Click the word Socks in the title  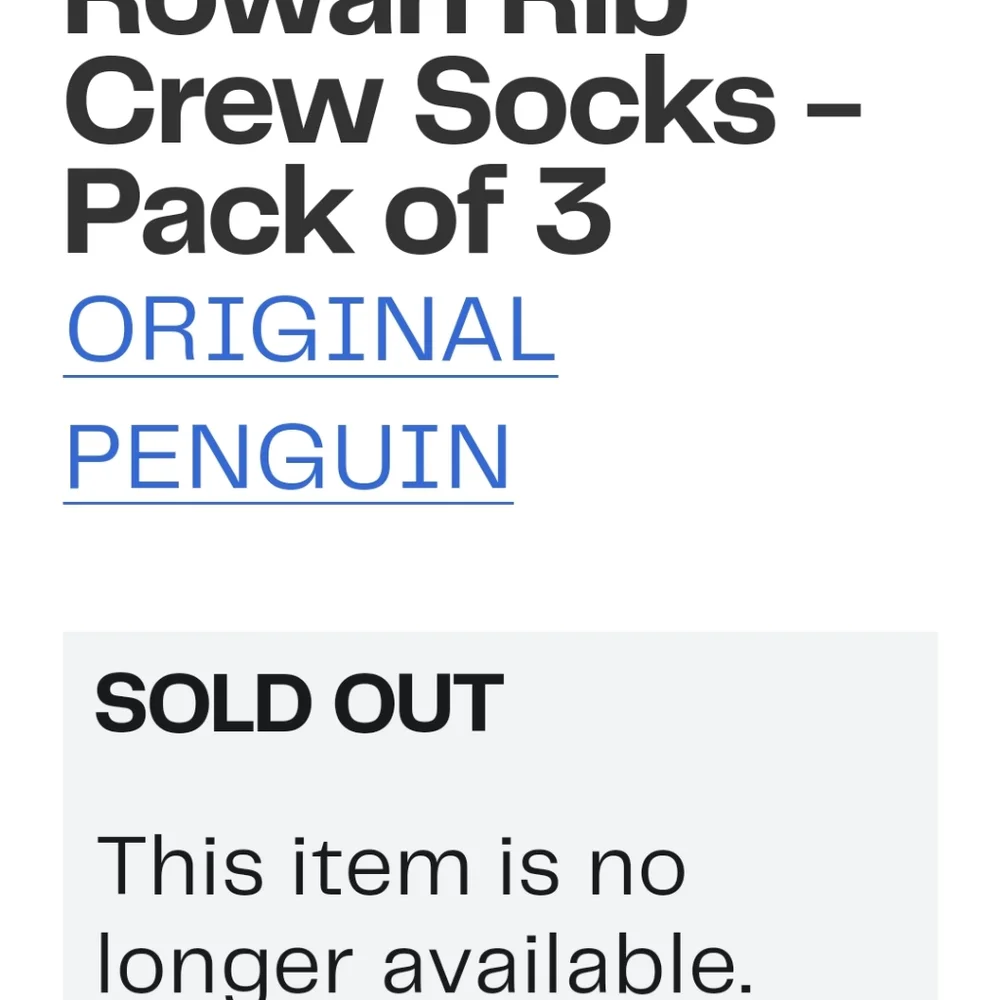click(x=596, y=101)
